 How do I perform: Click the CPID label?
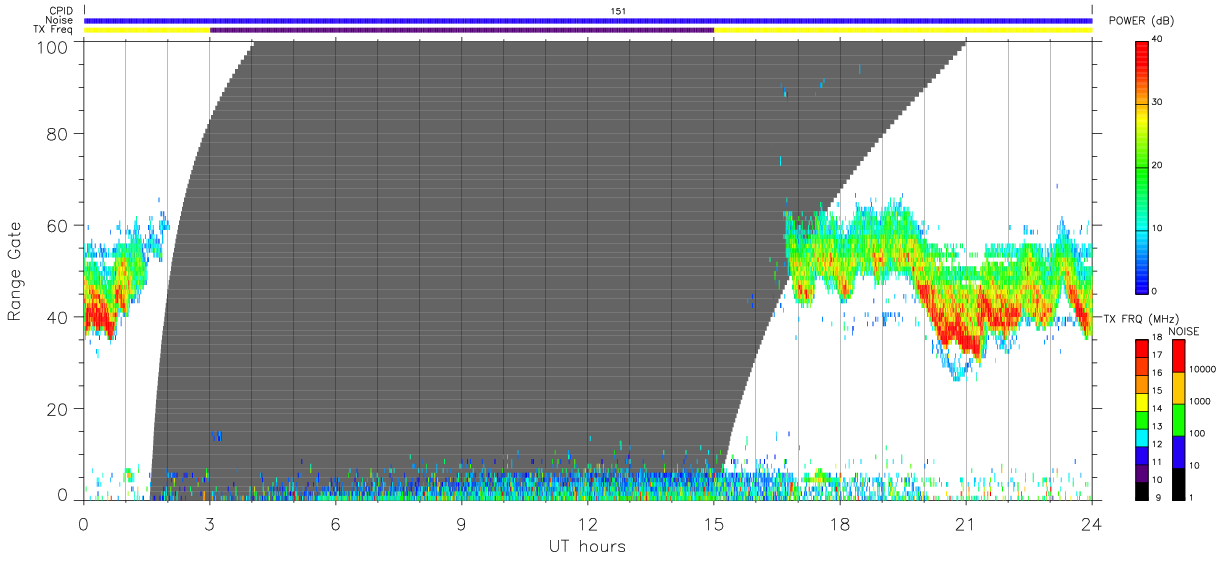(61, 11)
